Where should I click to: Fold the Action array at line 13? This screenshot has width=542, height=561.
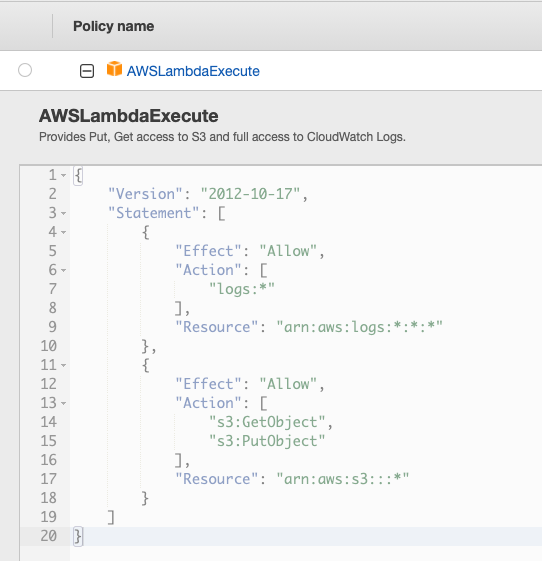point(63,403)
